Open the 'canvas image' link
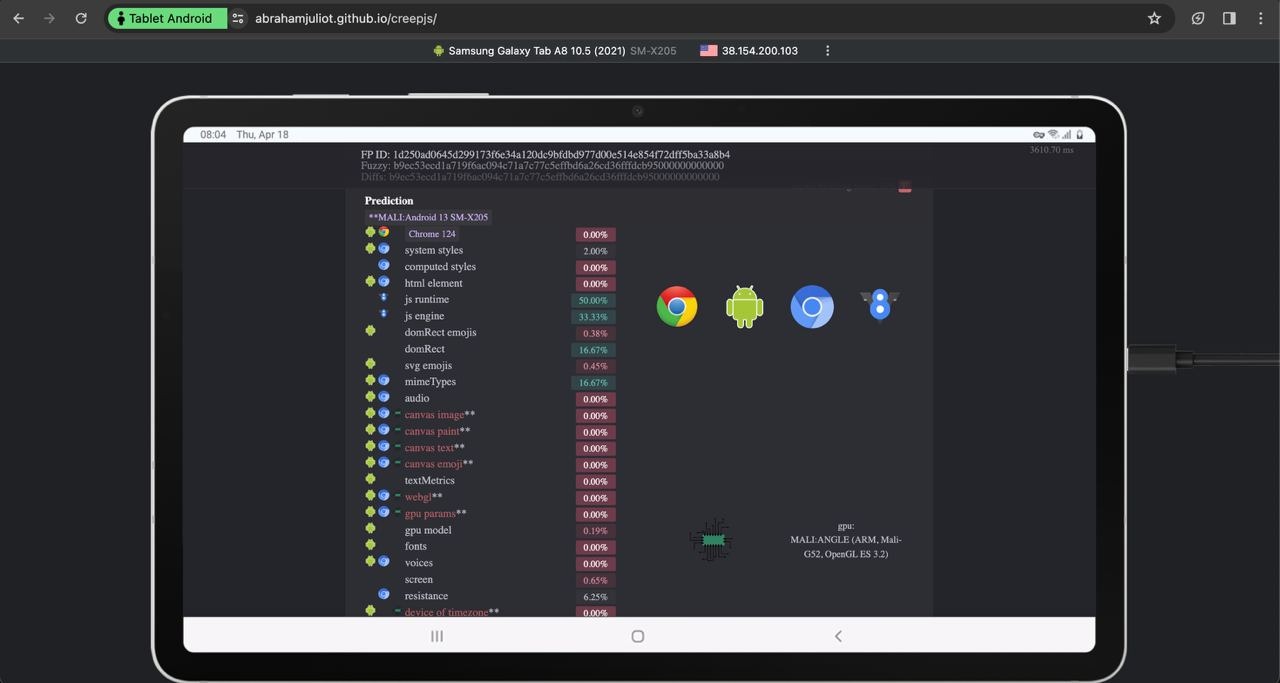1280x683 pixels. 434,415
